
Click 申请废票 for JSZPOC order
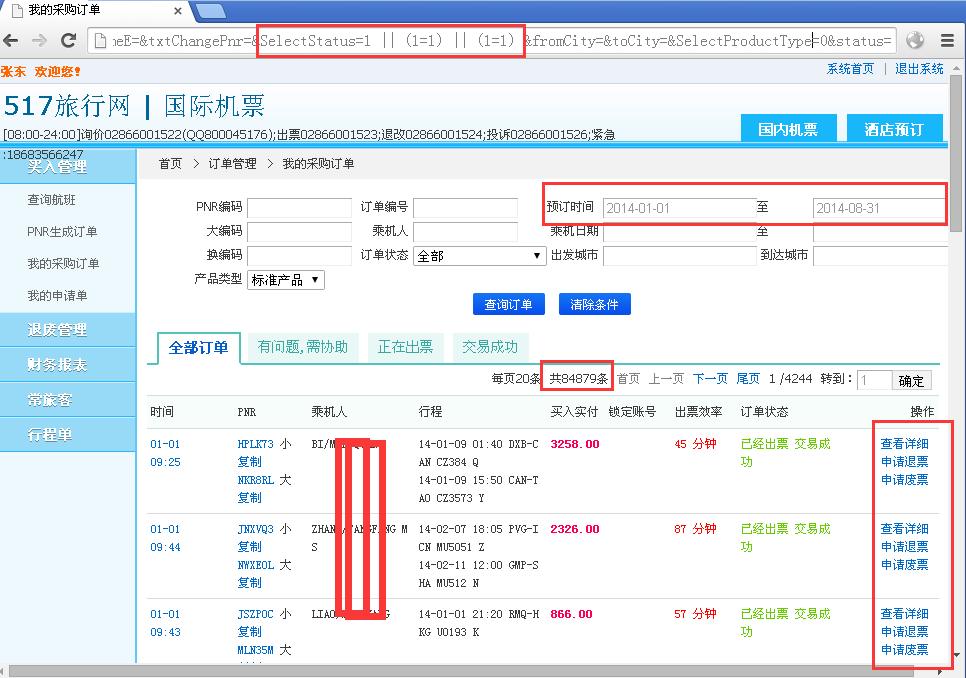point(904,650)
